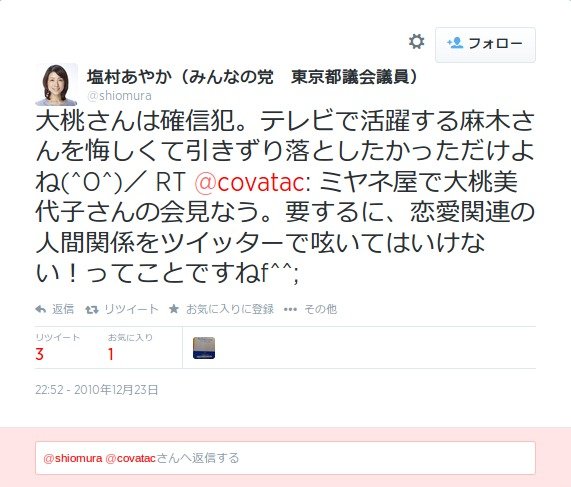
Task: Click the follow person-plus icon
Action: [x=455, y=43]
